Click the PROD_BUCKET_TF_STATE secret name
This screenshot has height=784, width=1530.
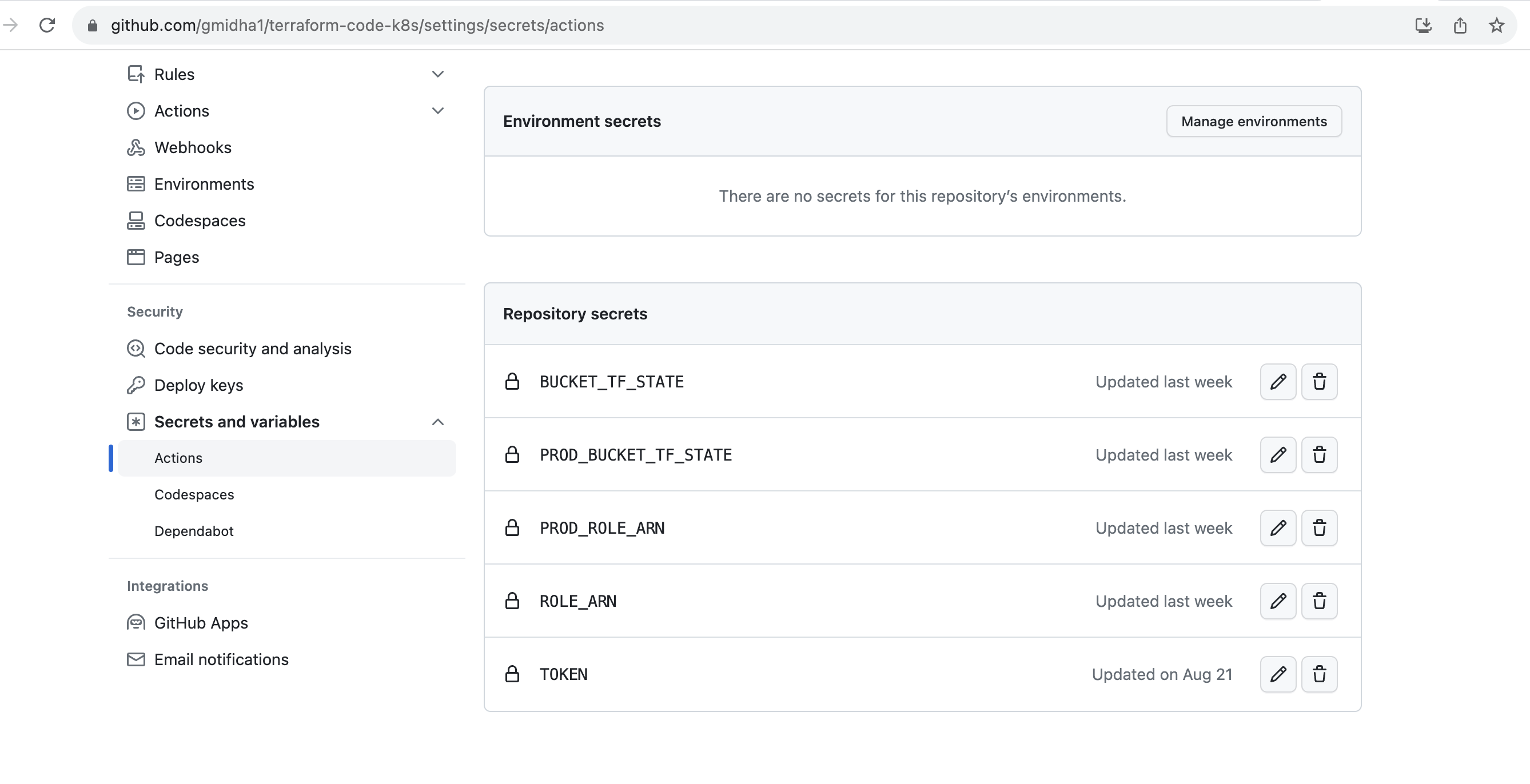tap(636, 455)
